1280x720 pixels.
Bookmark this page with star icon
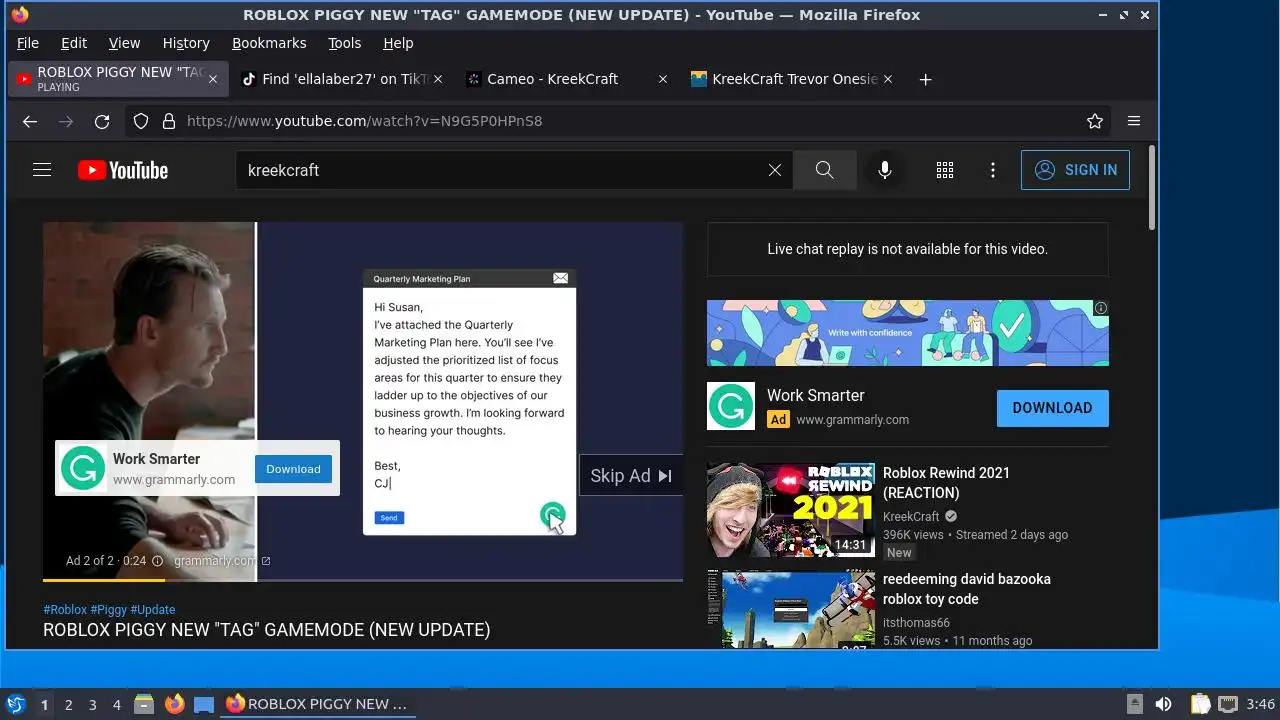1095,121
